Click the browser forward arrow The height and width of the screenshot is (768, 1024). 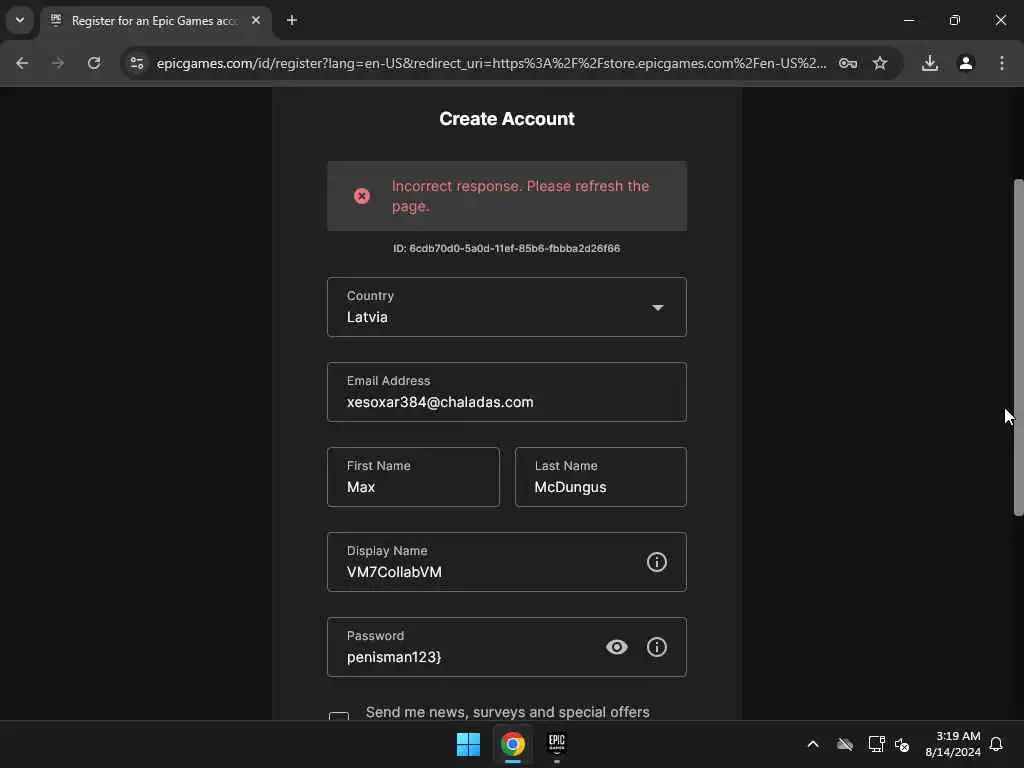(58, 63)
